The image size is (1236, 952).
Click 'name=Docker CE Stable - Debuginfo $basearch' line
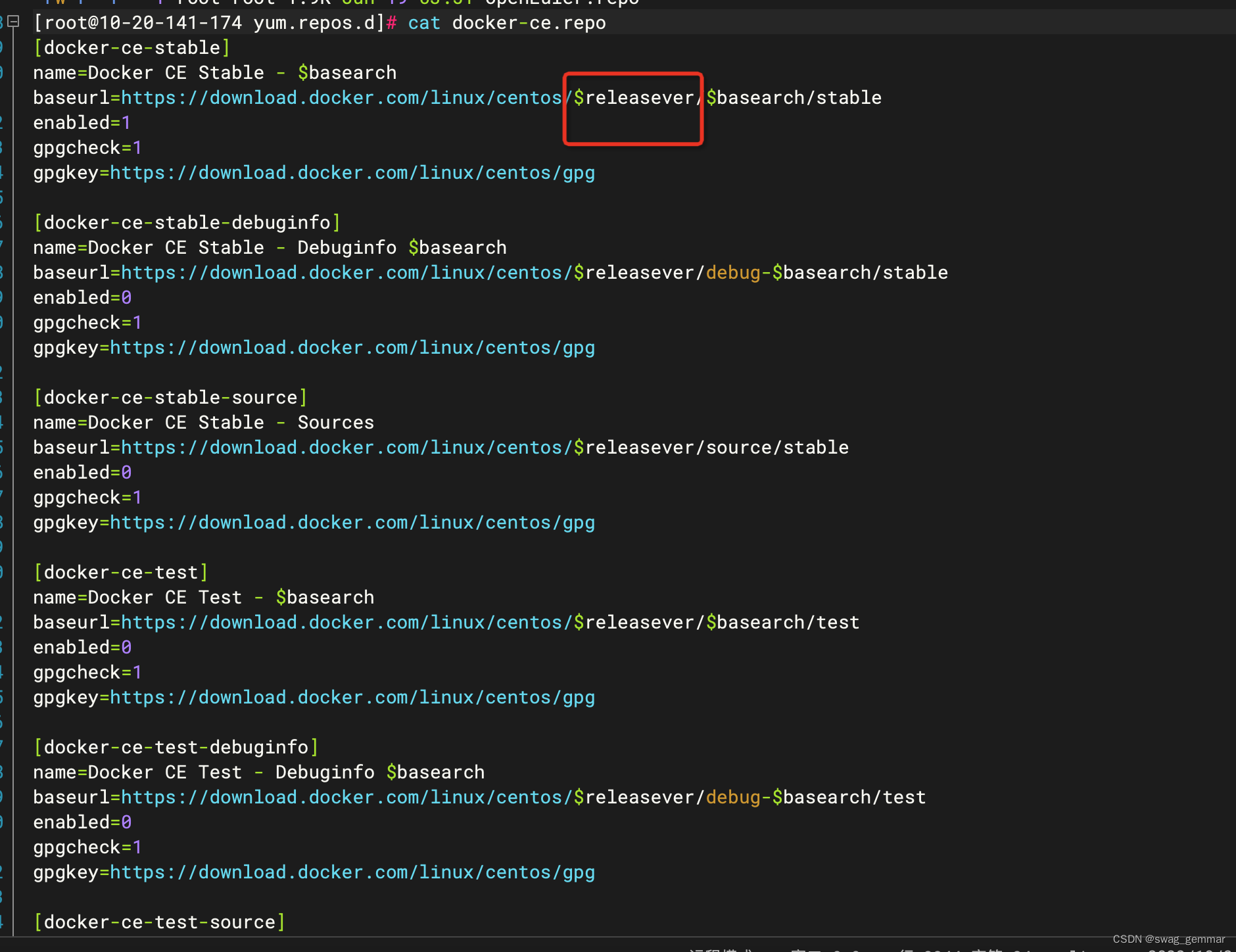point(270,248)
